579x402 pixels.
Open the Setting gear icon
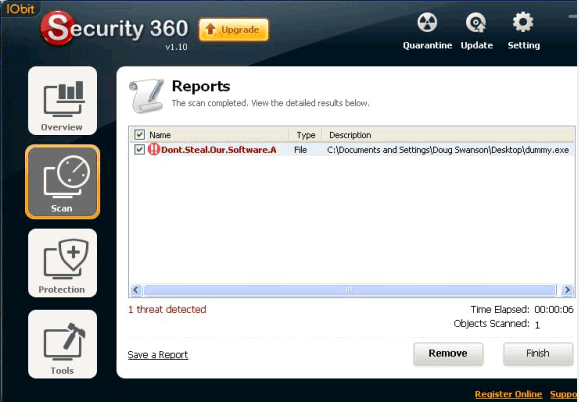(523, 22)
